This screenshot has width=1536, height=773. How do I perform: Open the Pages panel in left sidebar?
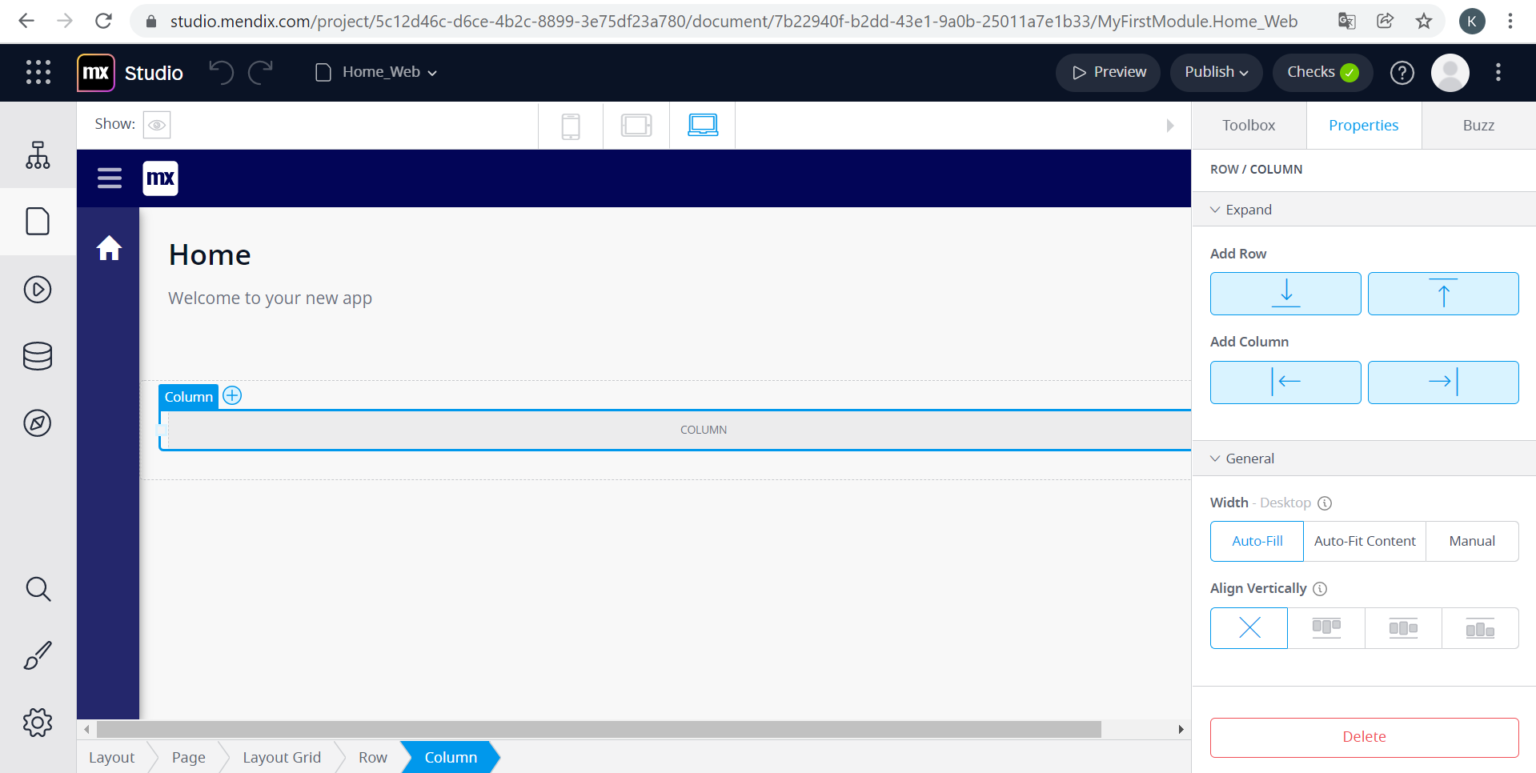click(x=37, y=221)
